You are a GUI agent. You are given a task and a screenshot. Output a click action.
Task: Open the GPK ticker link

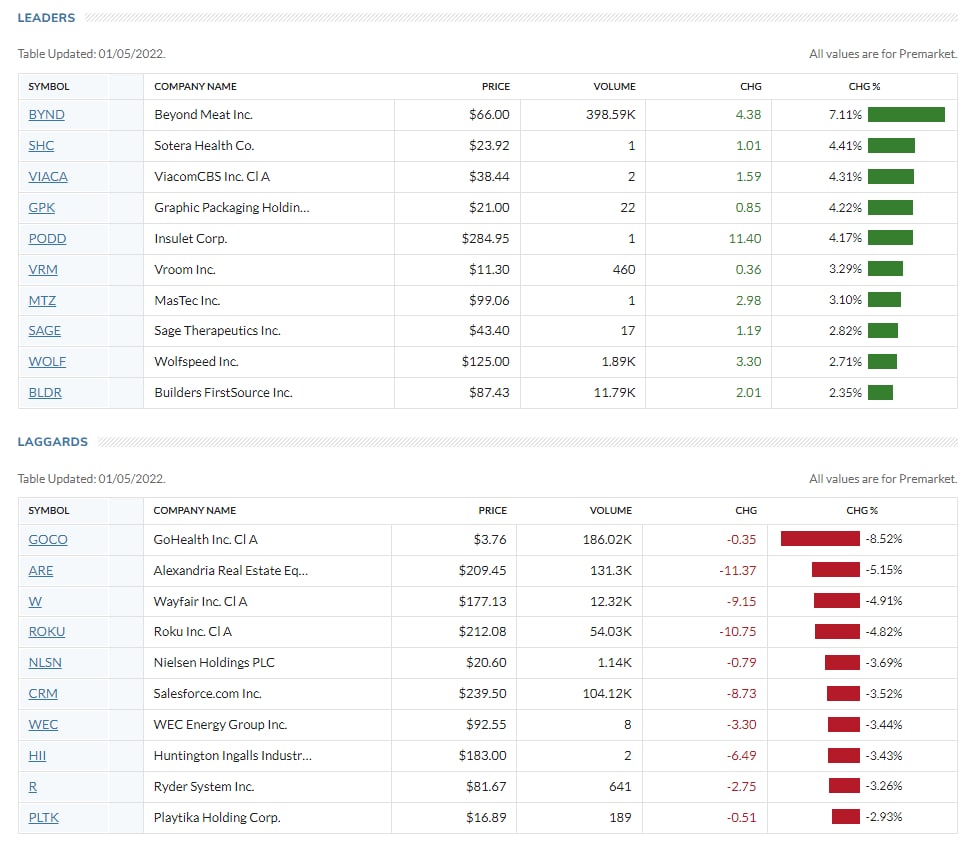coord(41,208)
